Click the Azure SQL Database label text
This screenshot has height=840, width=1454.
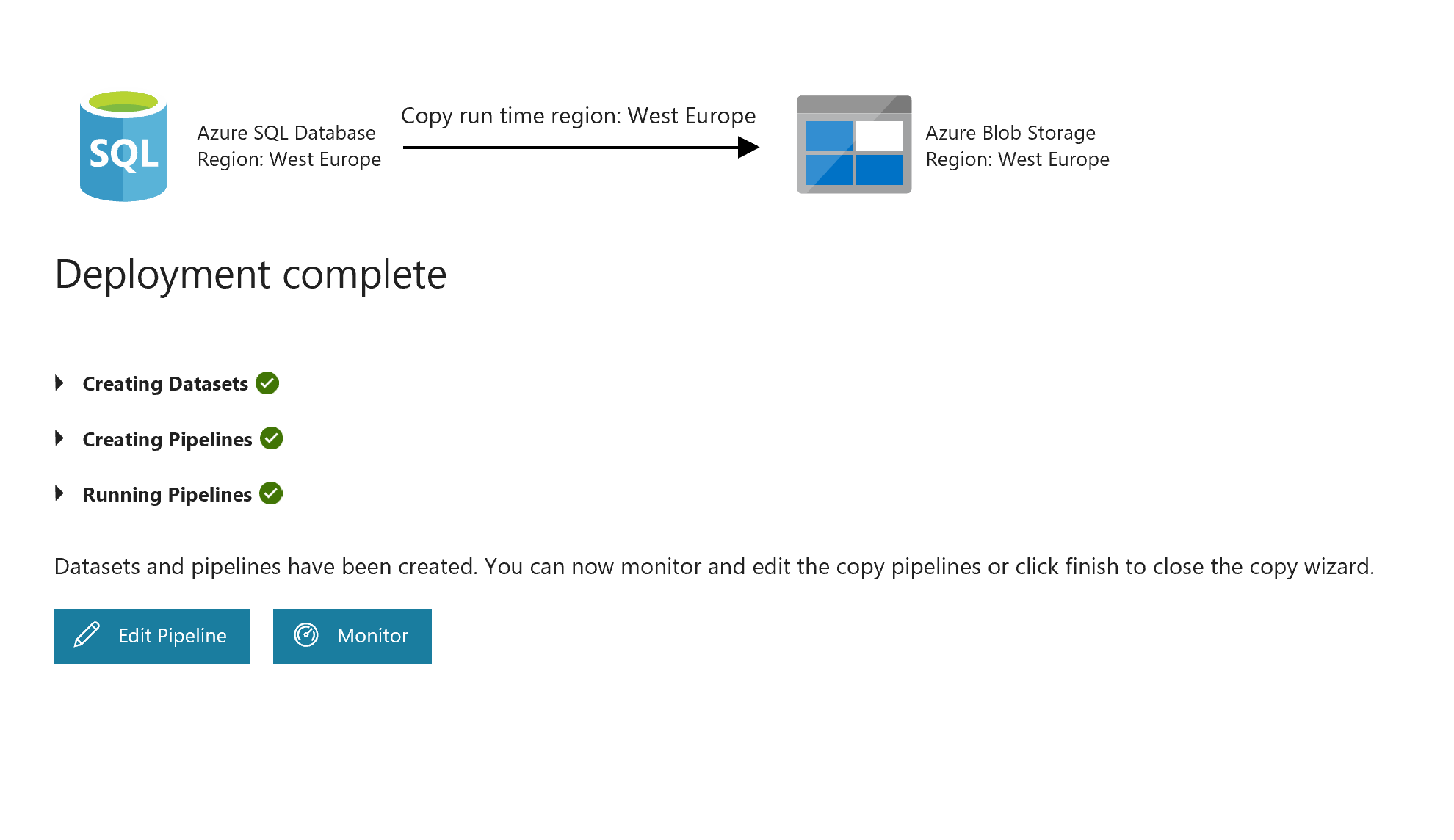coord(286,133)
